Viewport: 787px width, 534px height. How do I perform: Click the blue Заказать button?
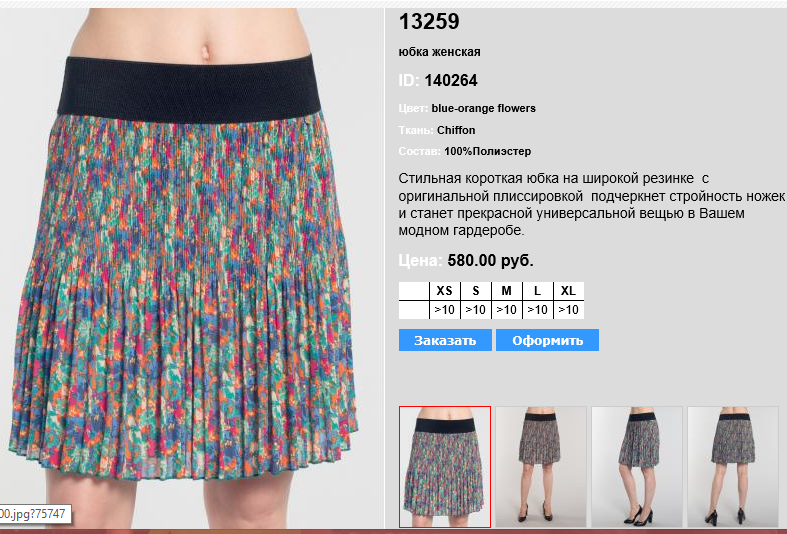click(x=445, y=340)
